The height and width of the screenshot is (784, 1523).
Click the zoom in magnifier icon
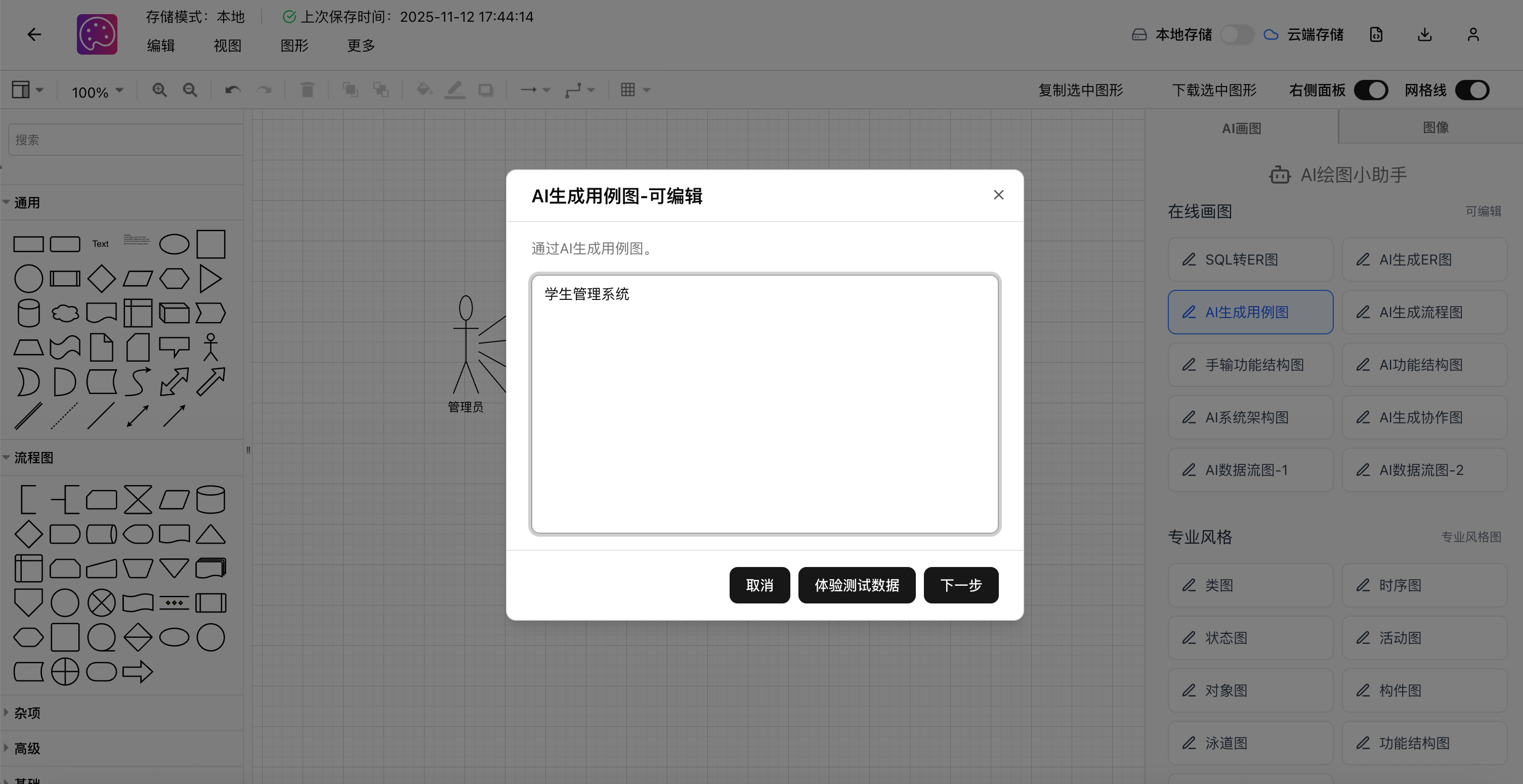click(x=159, y=90)
